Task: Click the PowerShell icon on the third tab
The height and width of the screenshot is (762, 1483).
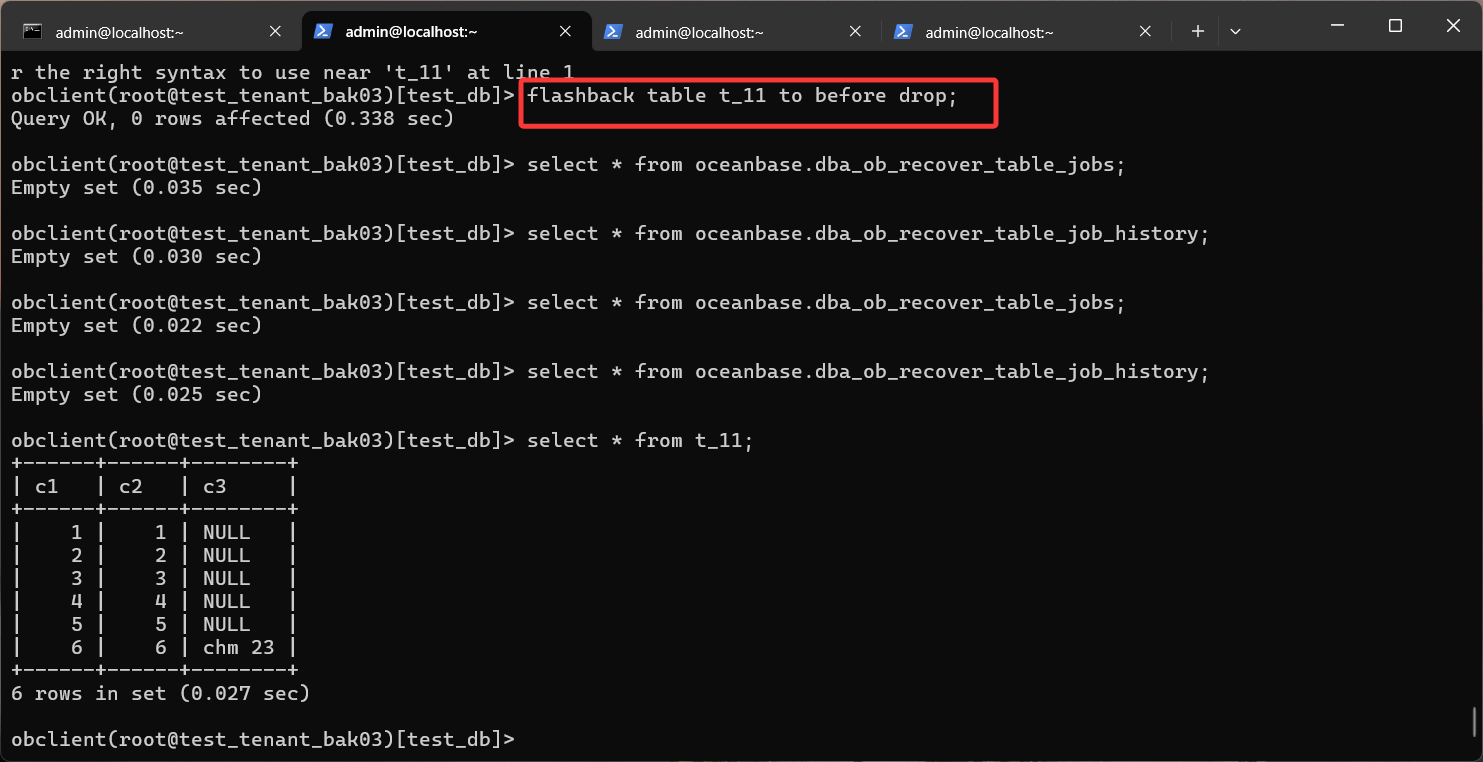Action: pos(613,31)
